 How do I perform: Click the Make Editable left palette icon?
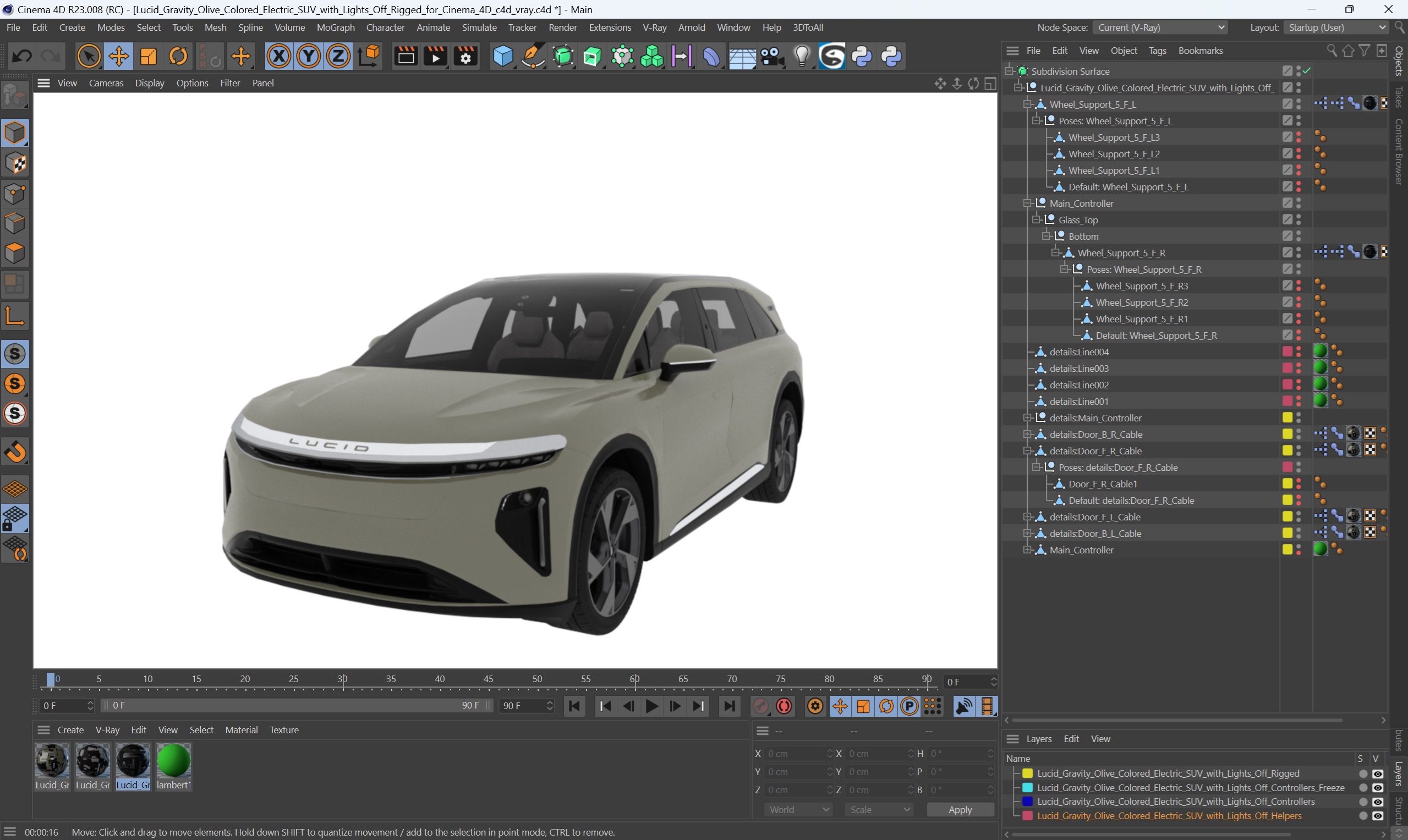(15, 96)
